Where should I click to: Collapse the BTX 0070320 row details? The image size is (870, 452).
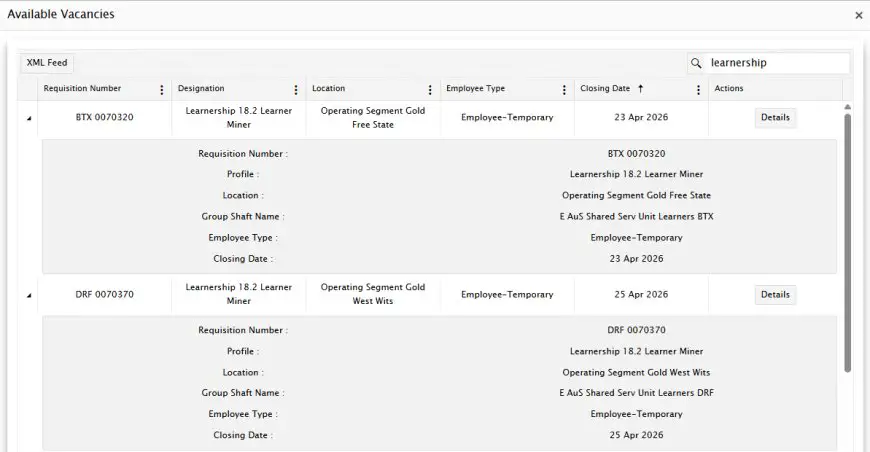pos(28,118)
